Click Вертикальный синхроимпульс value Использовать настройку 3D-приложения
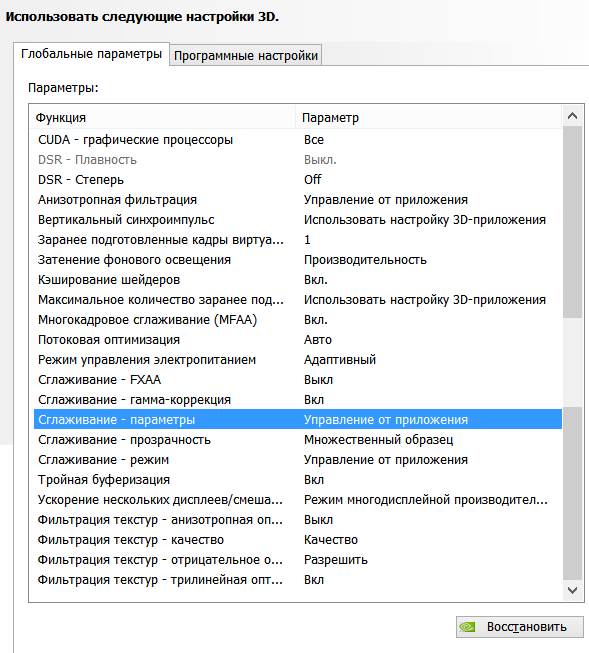589x653 pixels. [x=424, y=219]
